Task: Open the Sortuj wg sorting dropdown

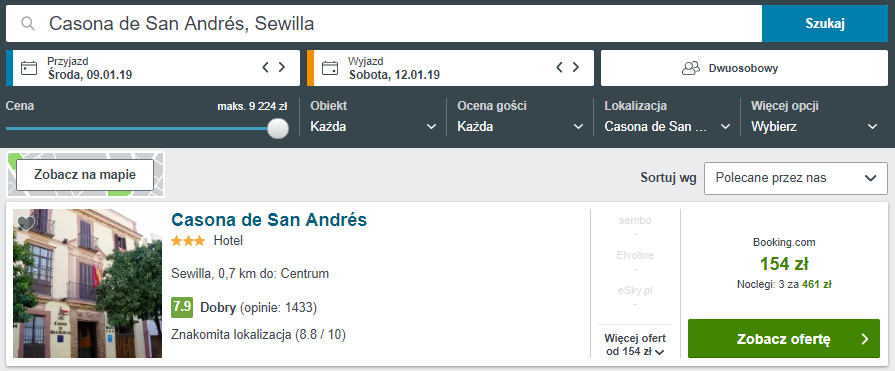Action: click(796, 178)
